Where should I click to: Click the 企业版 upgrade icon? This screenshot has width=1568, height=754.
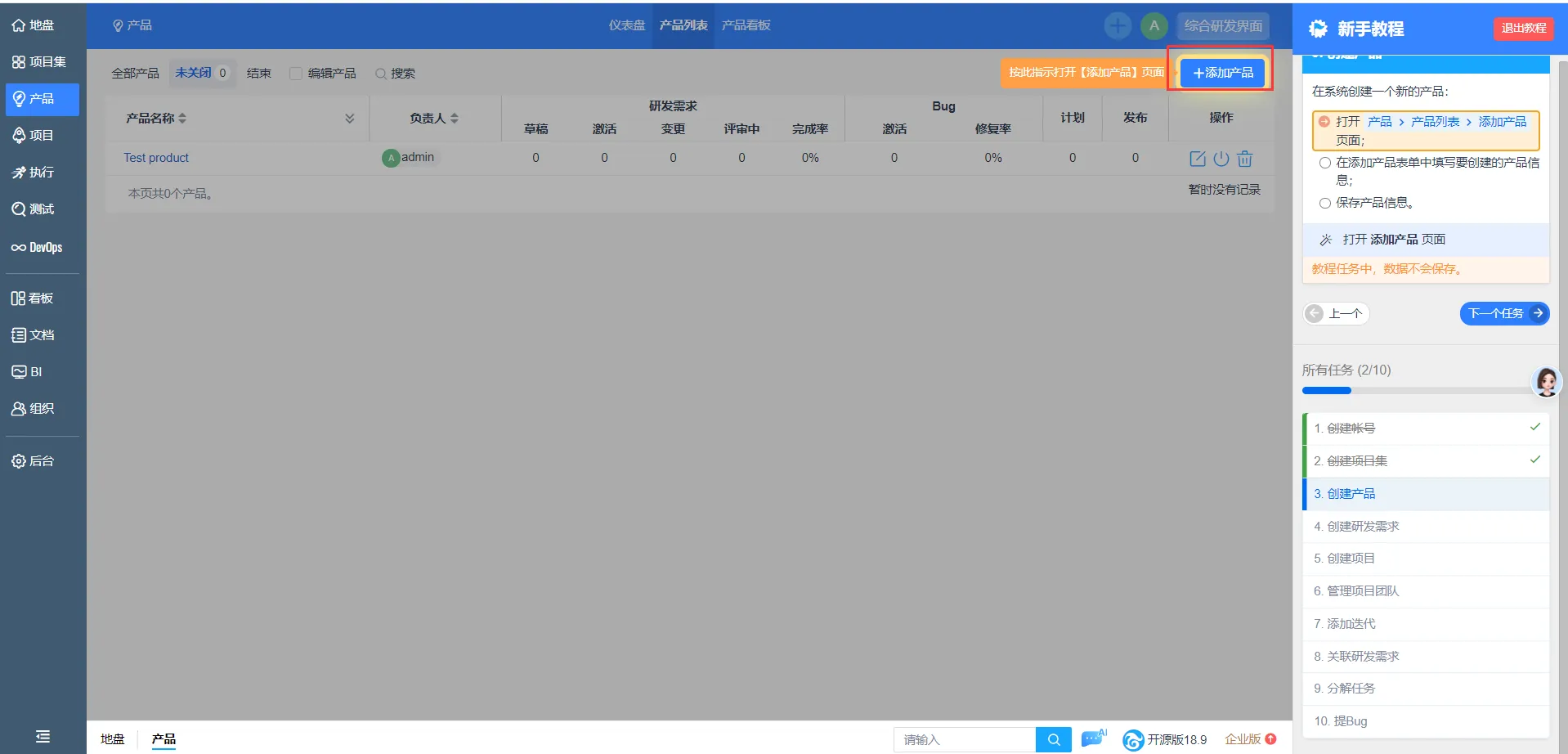click(1270, 739)
